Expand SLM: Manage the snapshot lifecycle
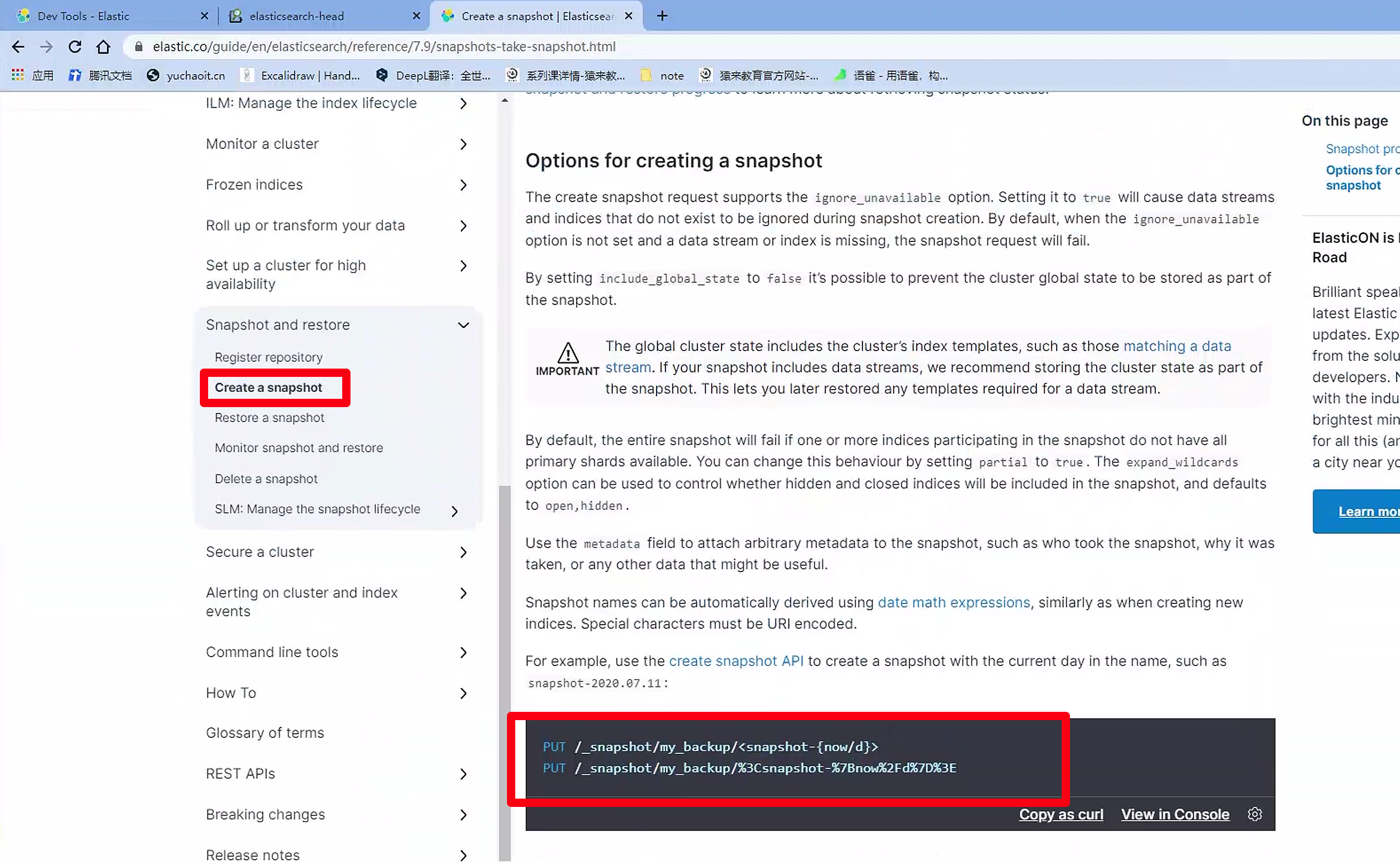 (x=454, y=511)
